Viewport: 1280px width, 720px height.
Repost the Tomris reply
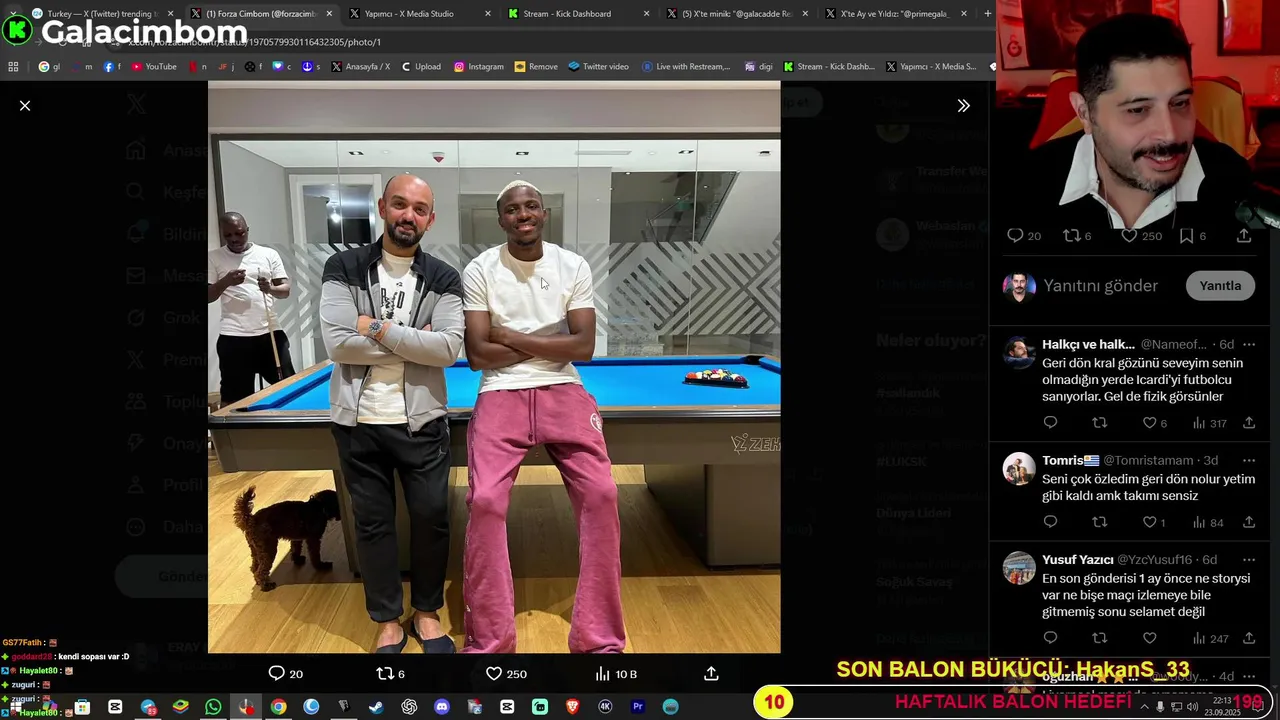[x=1100, y=522]
